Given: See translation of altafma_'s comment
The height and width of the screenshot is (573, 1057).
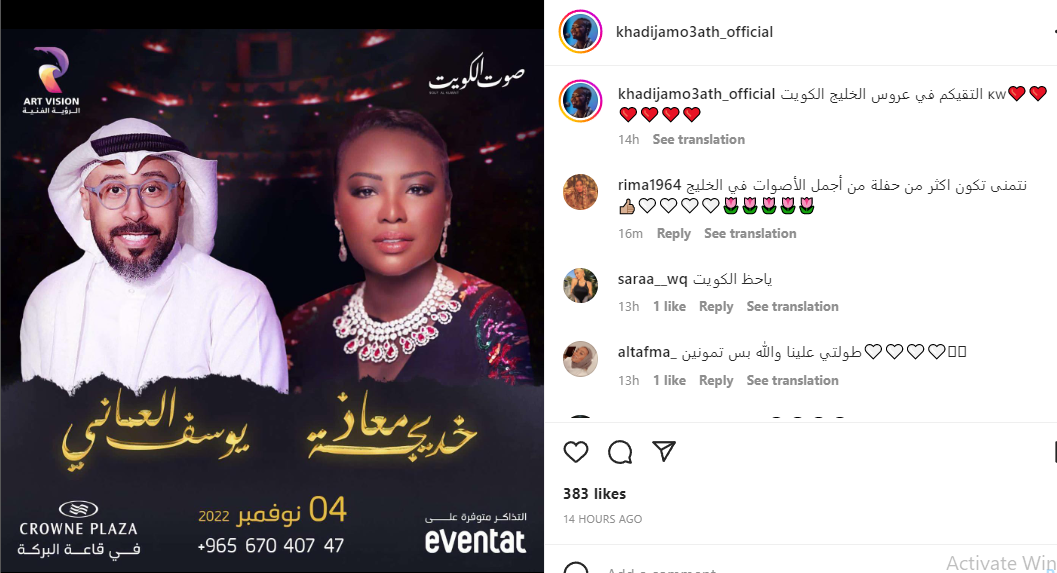Looking at the screenshot, I should (793, 380).
